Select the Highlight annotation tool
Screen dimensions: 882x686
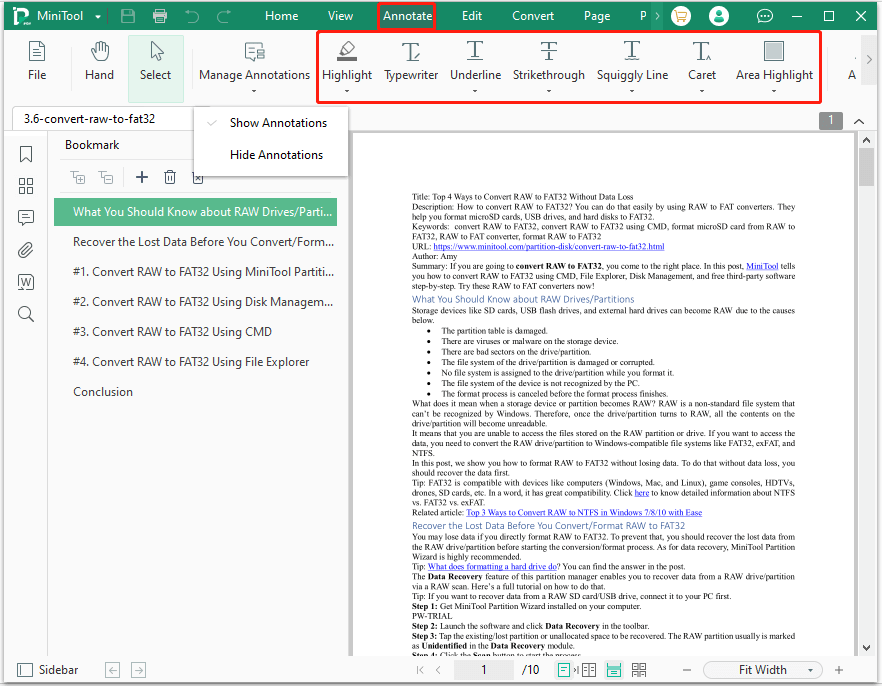[x=347, y=60]
